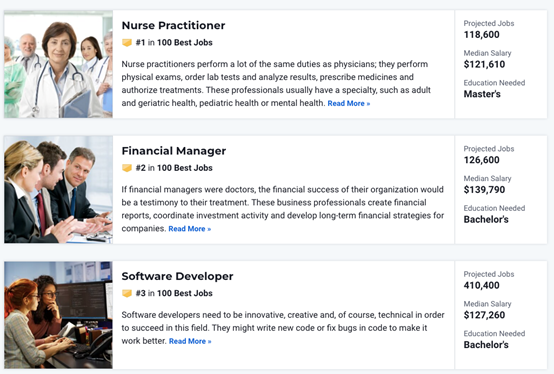Click the Master's education requirement
This screenshot has width=554, height=374.
coord(482,94)
